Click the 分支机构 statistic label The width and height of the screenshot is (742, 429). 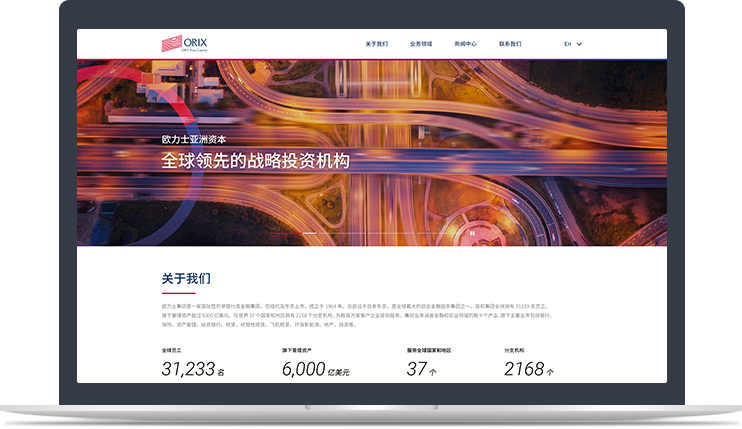click(514, 350)
